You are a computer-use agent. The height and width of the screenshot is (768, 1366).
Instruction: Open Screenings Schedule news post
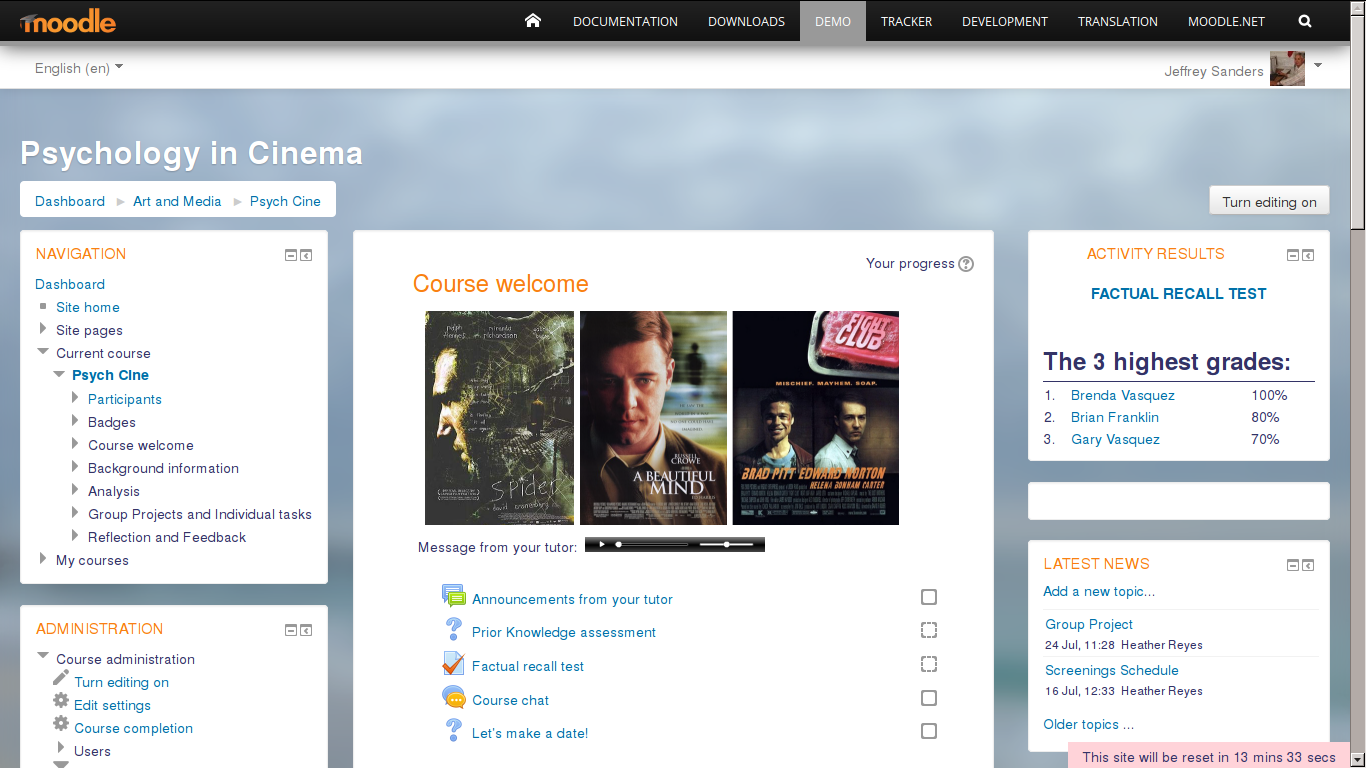(1112, 670)
